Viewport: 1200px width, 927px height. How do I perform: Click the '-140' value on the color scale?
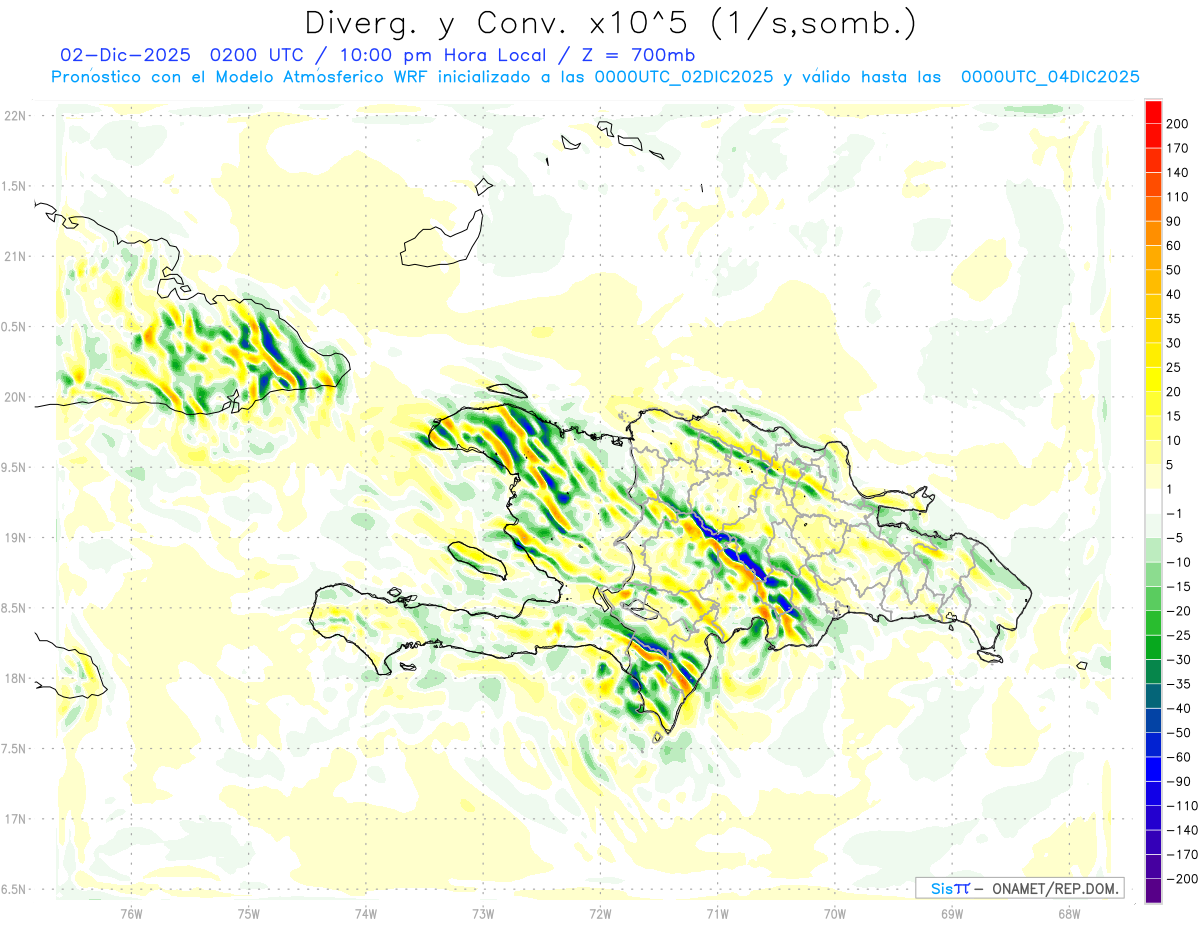pyautogui.click(x=1181, y=829)
